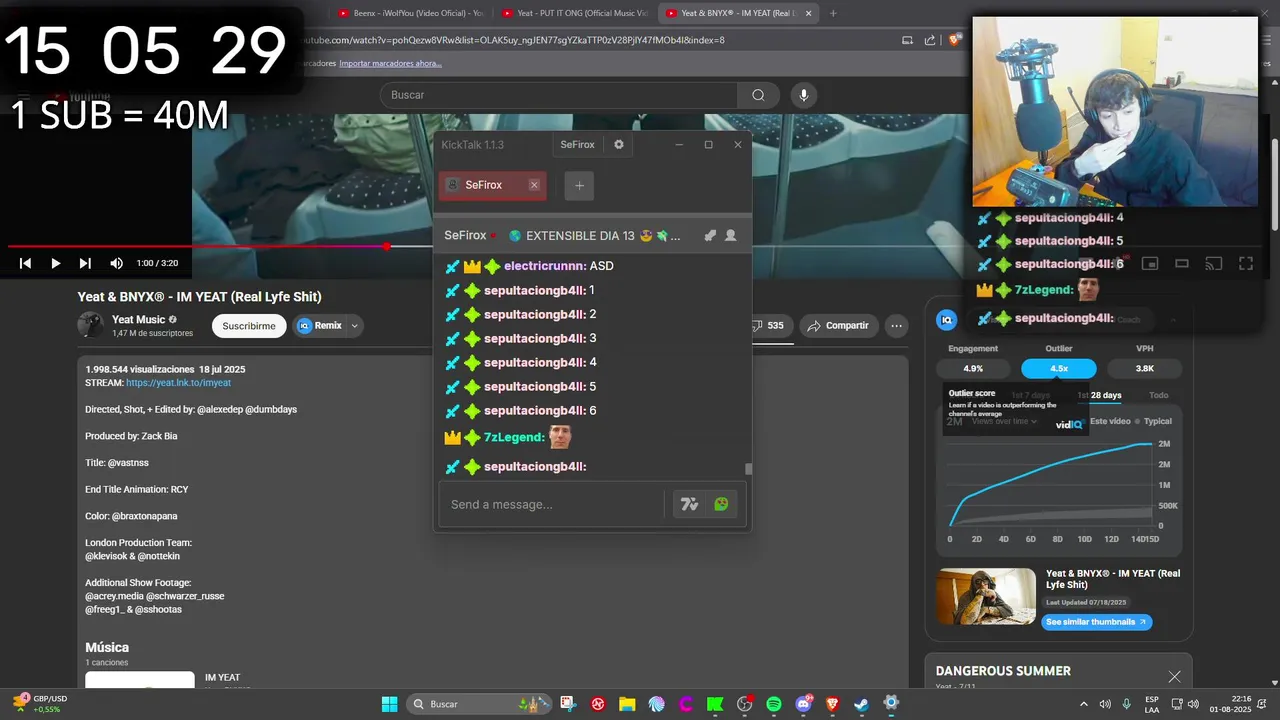The width and height of the screenshot is (1280, 720).
Task: Open File Explorer from taskbar
Action: pos(627,704)
